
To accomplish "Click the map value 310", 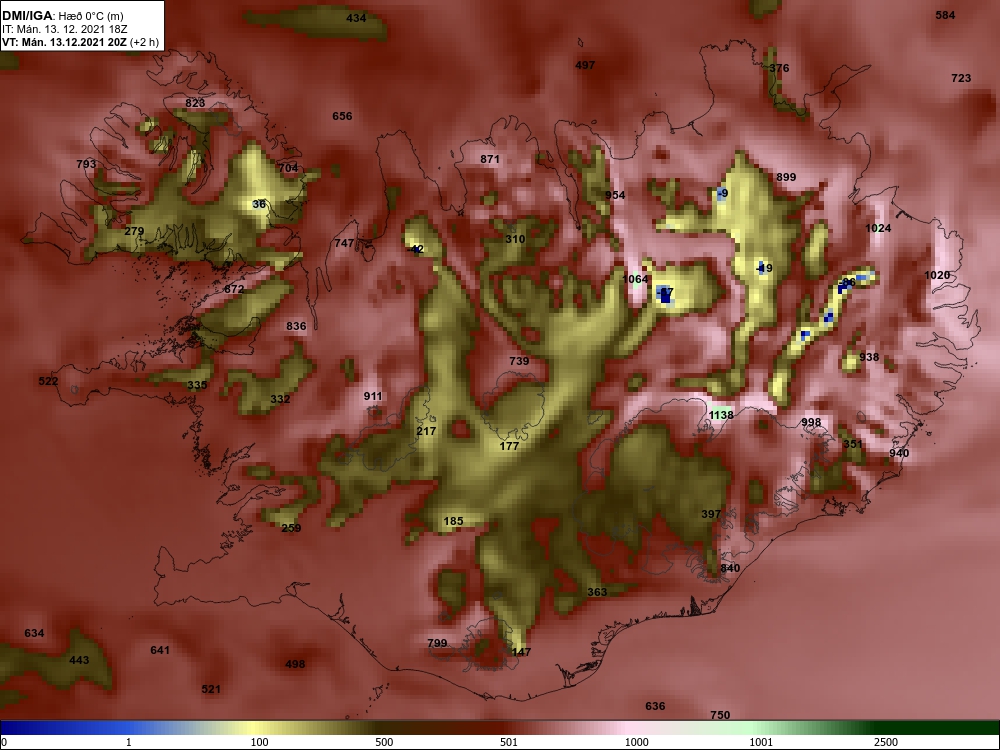I will (515, 240).
